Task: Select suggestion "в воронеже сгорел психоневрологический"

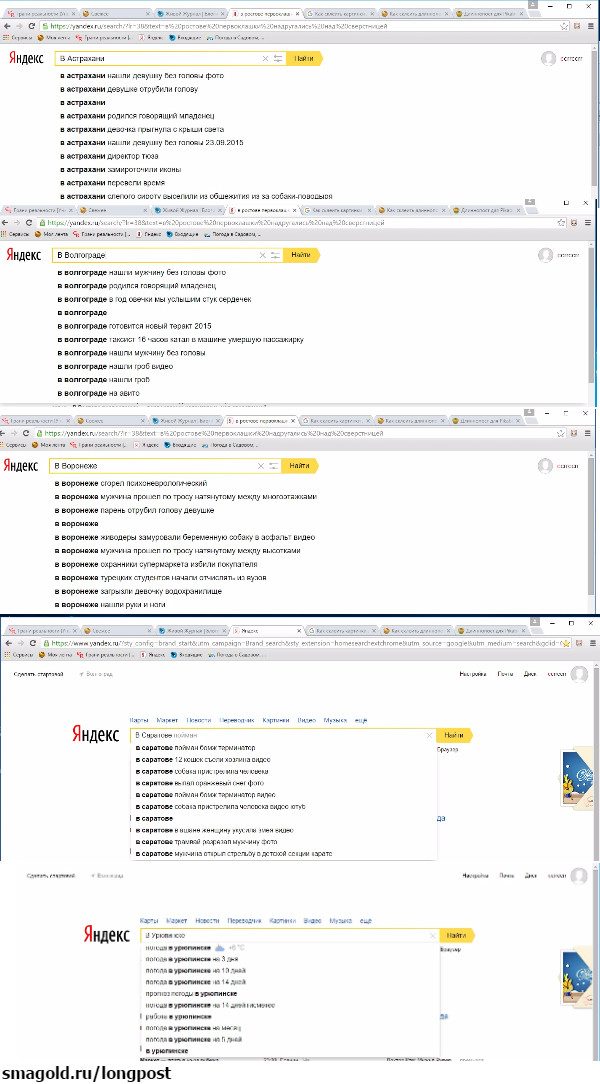Action: [131, 483]
